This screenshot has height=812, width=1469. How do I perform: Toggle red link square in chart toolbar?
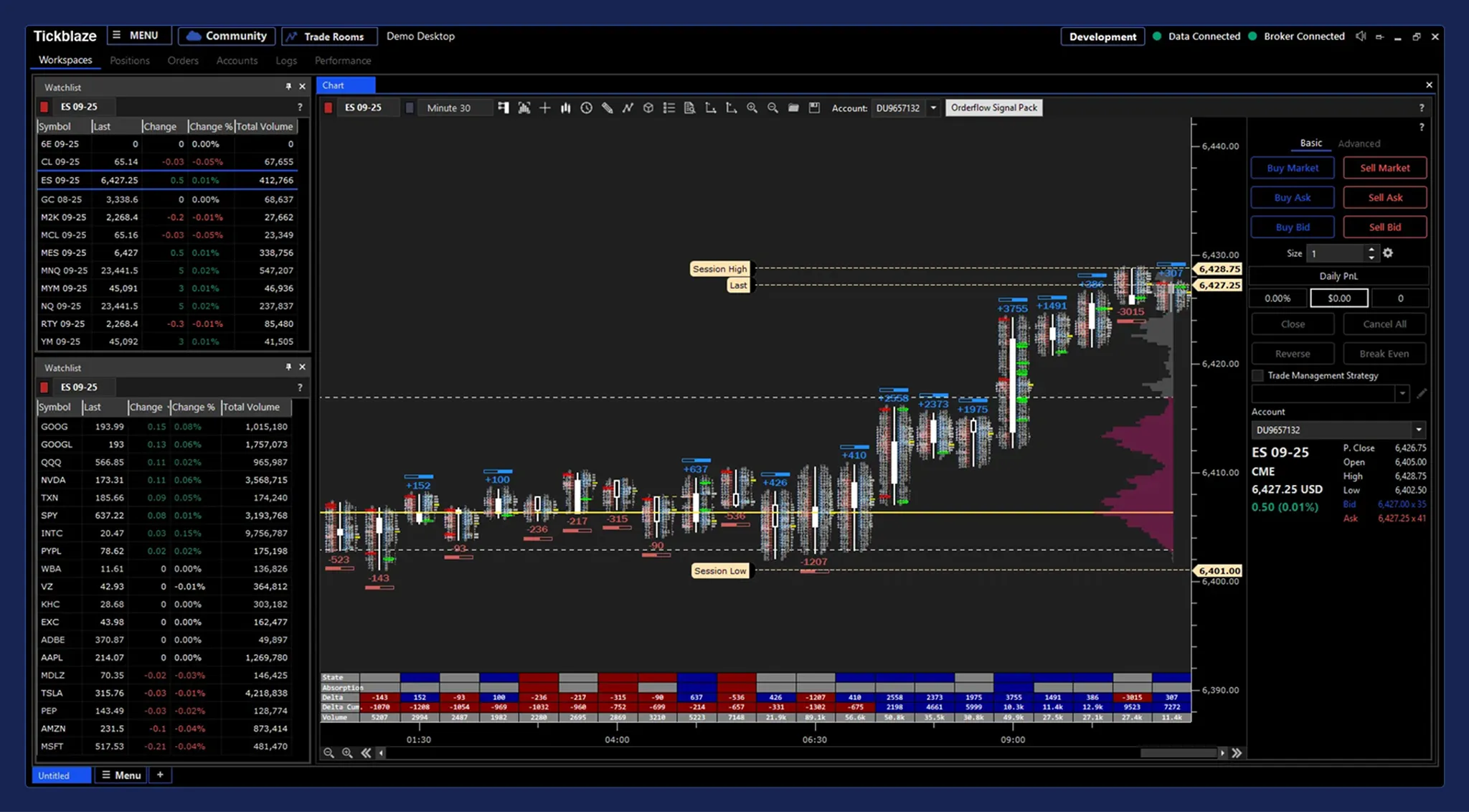[x=329, y=108]
